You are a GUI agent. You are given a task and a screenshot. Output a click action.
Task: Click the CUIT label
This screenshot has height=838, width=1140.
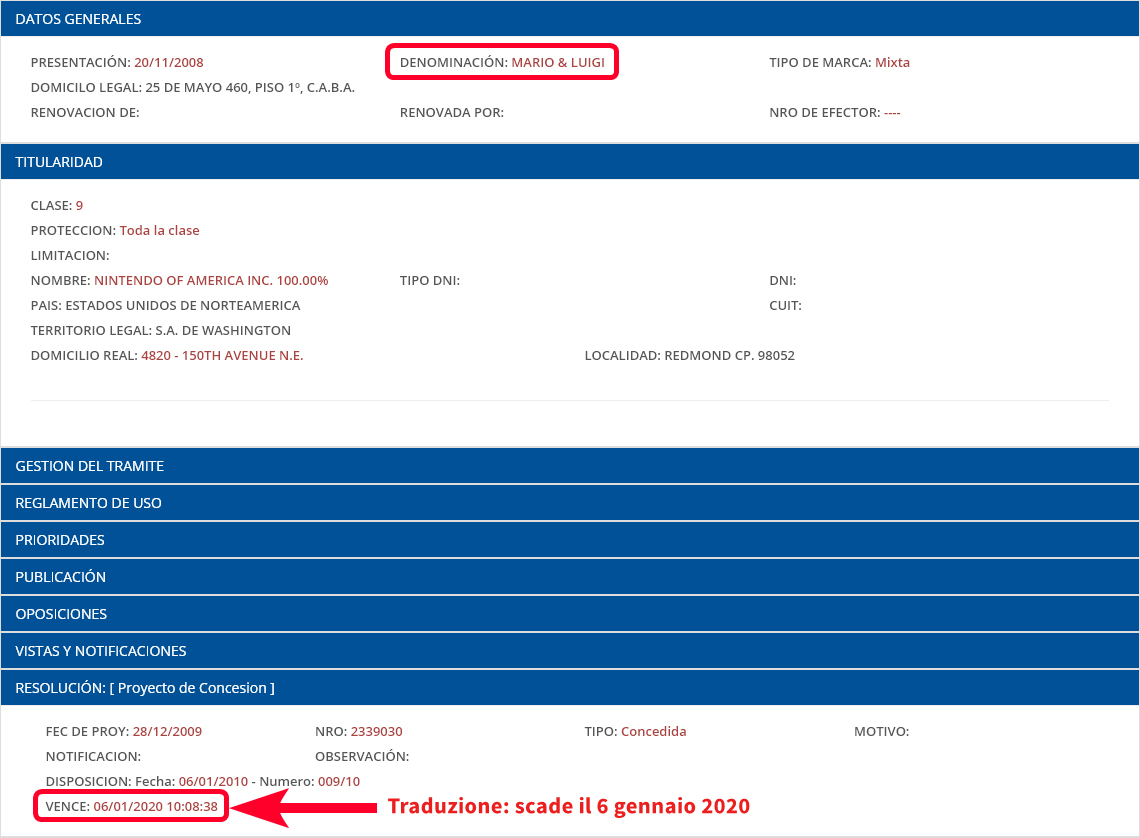pos(785,305)
